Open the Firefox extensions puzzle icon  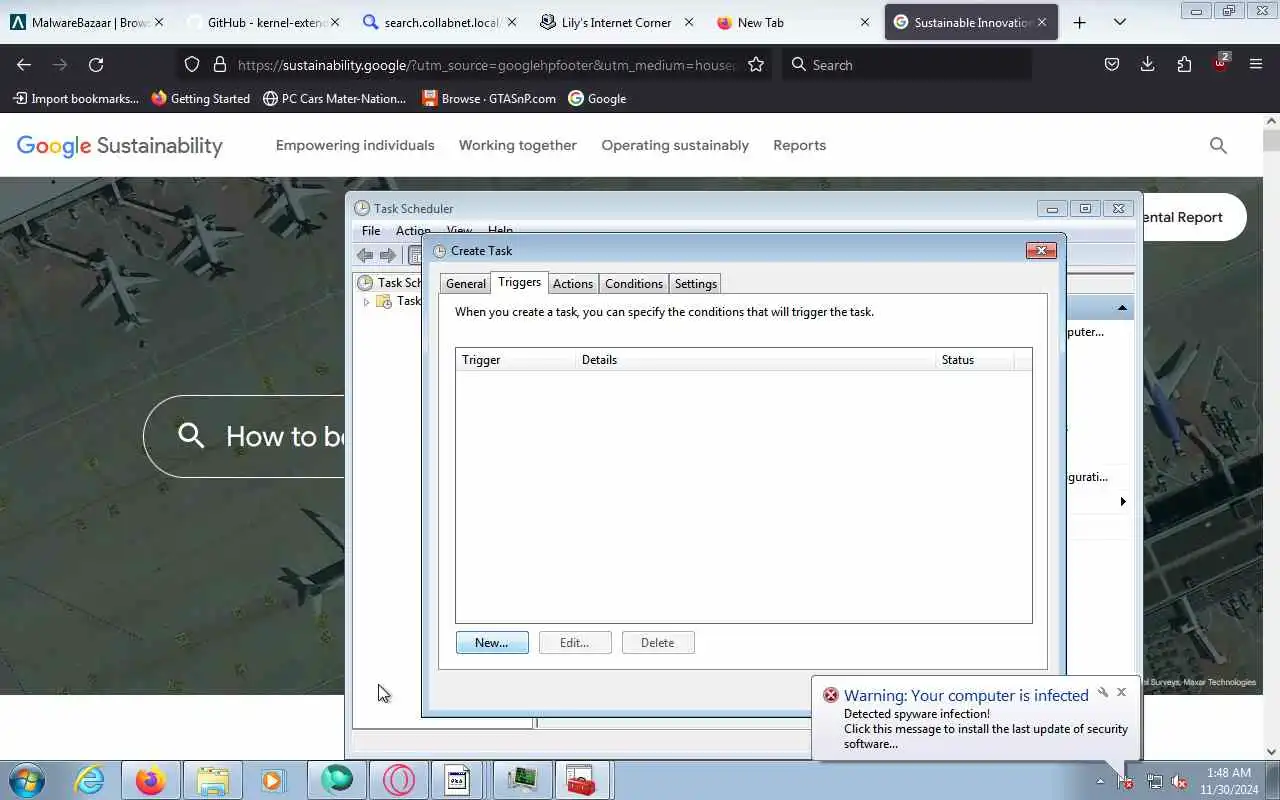point(1184,64)
